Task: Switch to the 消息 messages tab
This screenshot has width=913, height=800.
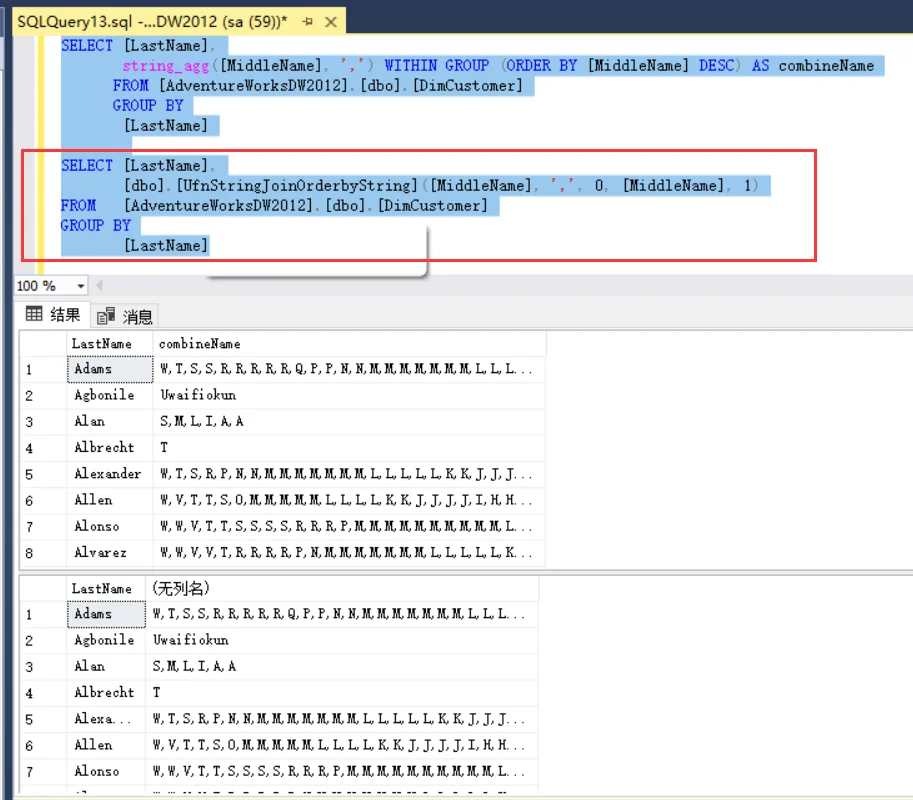Action: click(x=125, y=316)
